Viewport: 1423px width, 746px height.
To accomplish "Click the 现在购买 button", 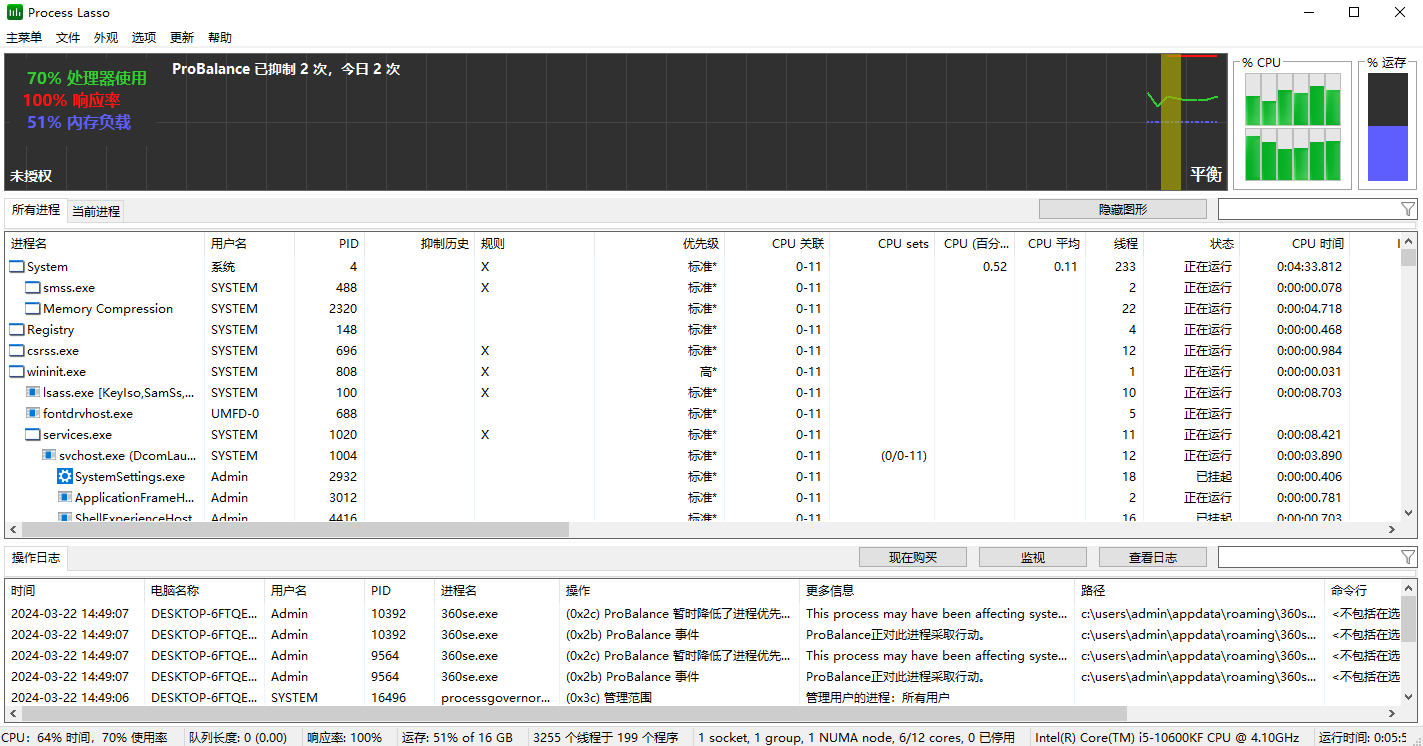I will (912, 557).
